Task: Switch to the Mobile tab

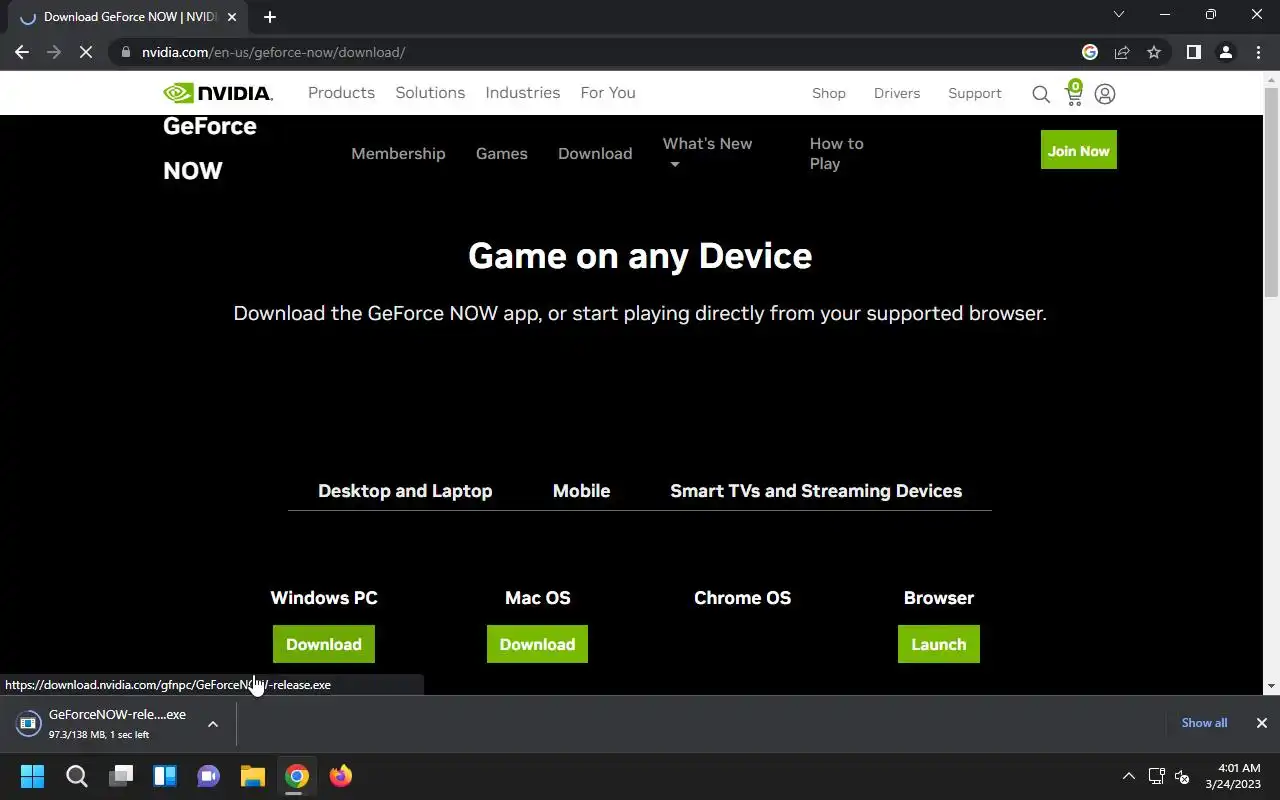Action: point(581,491)
